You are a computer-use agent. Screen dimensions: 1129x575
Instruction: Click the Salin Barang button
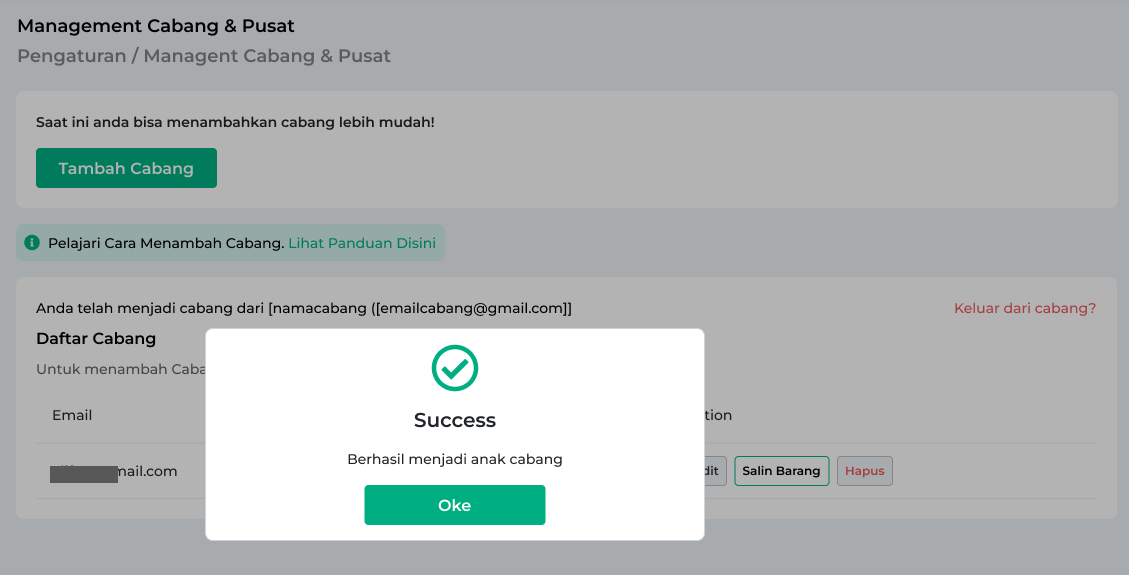coord(781,471)
